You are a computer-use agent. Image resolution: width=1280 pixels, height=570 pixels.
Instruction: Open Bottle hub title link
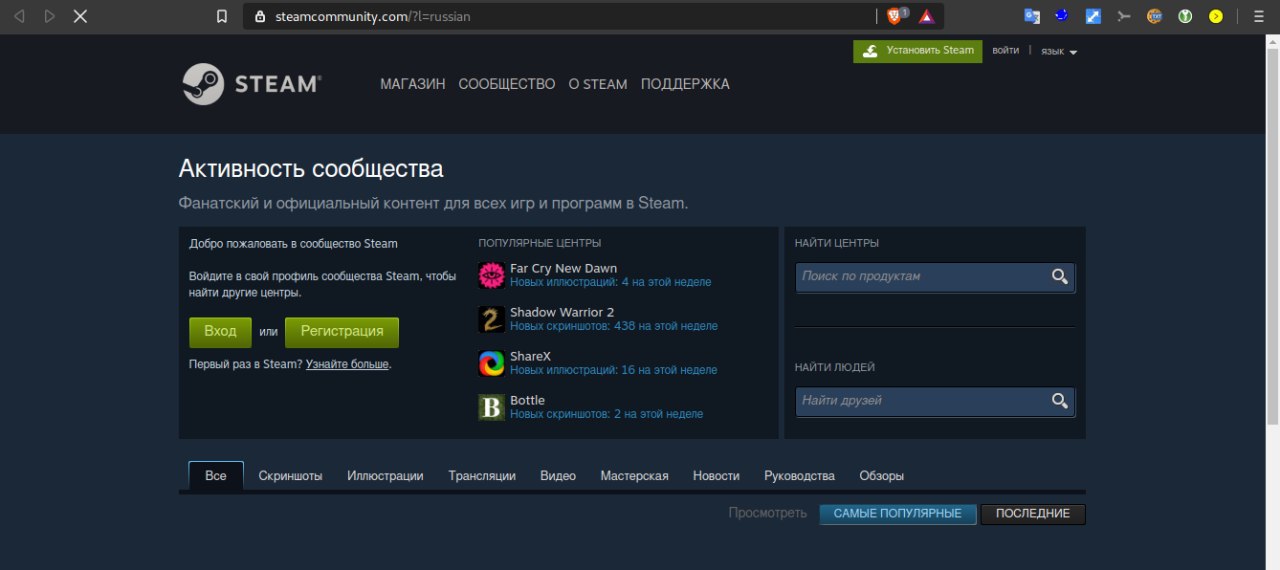pos(527,400)
